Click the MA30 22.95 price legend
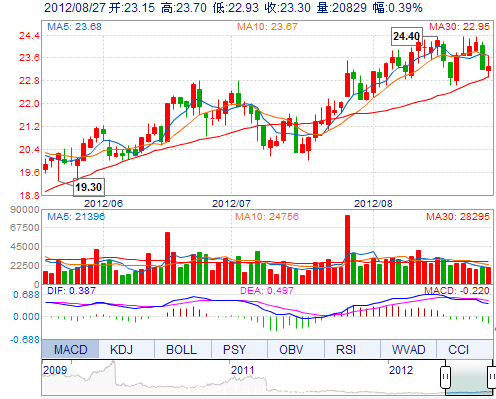This screenshot has width=496, height=399. point(459,27)
